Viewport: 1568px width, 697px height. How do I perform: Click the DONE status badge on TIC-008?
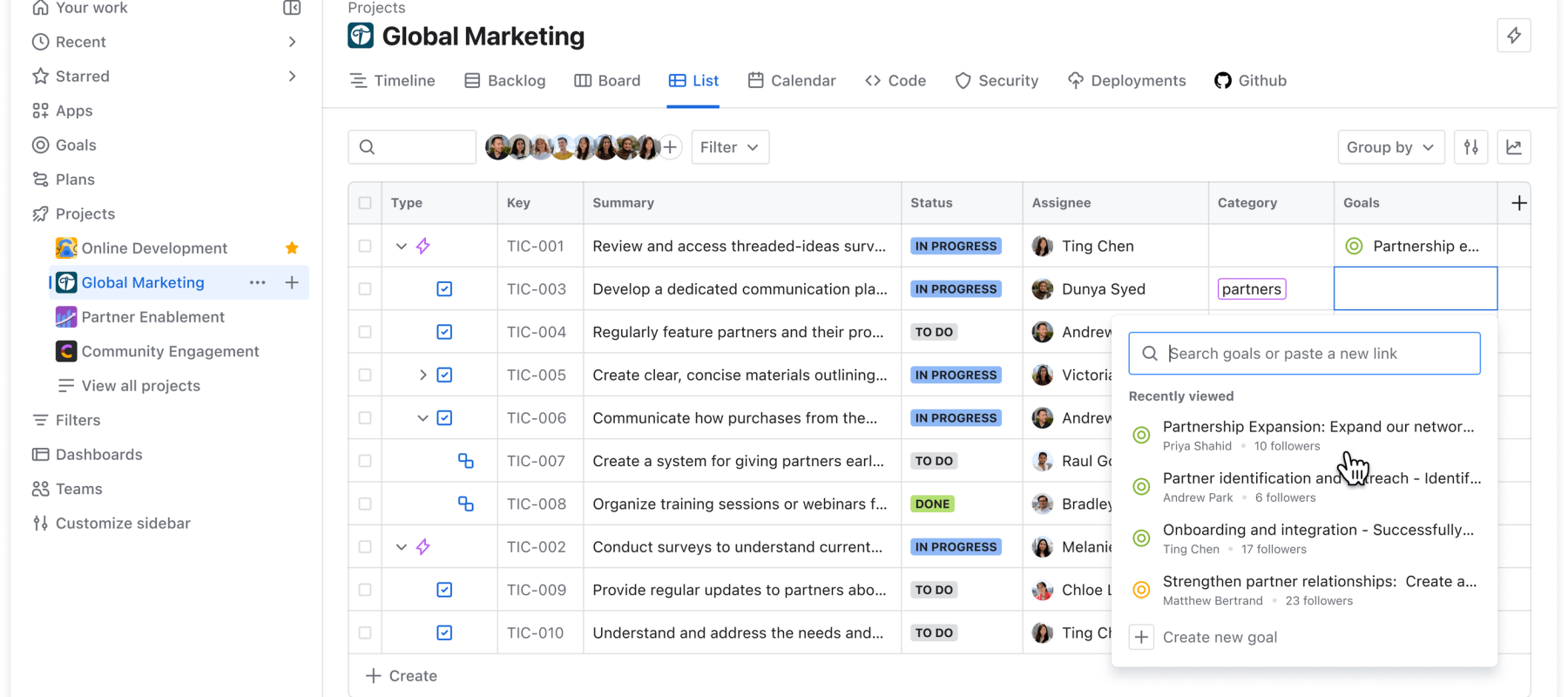click(x=932, y=504)
